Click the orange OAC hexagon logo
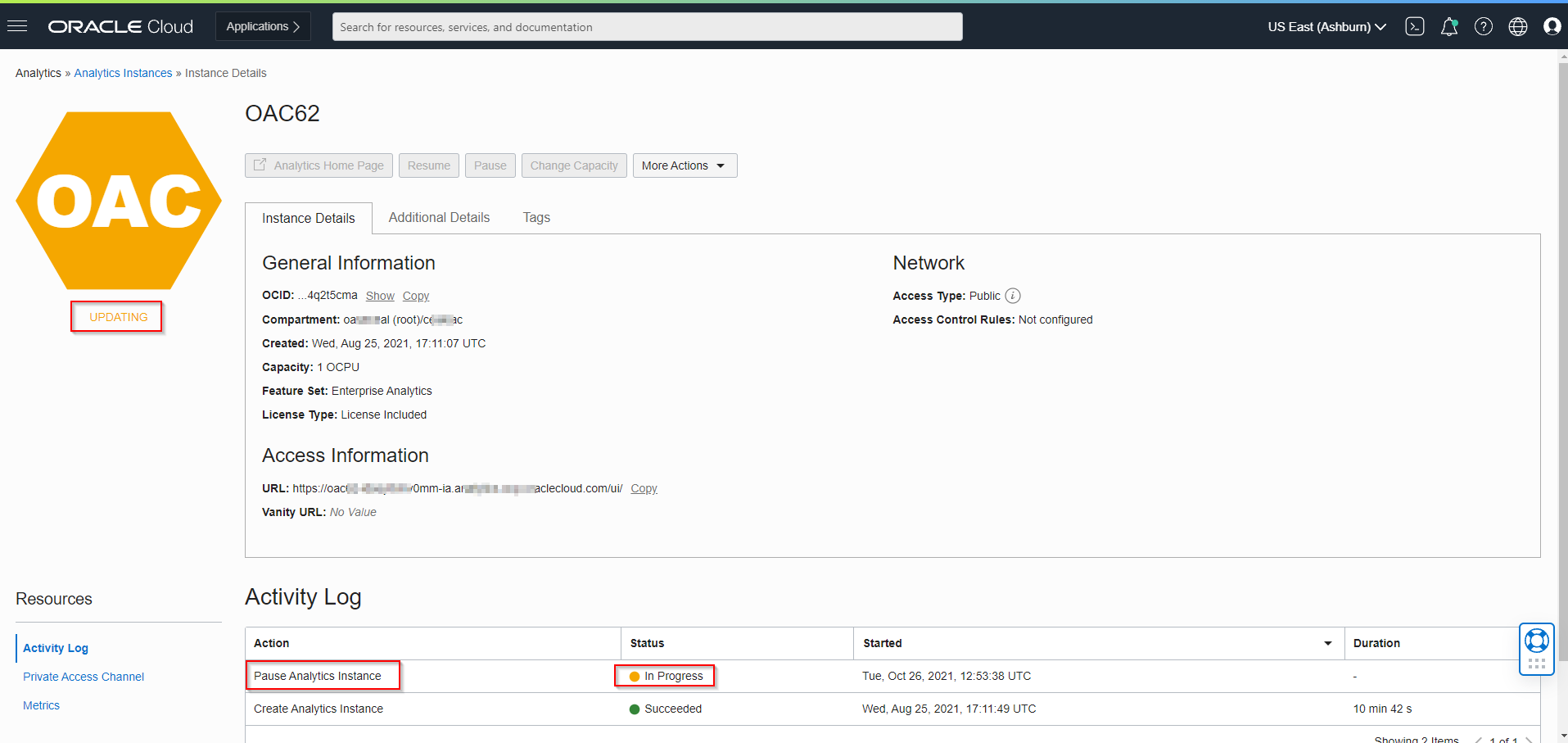The image size is (1568, 743). 119,201
